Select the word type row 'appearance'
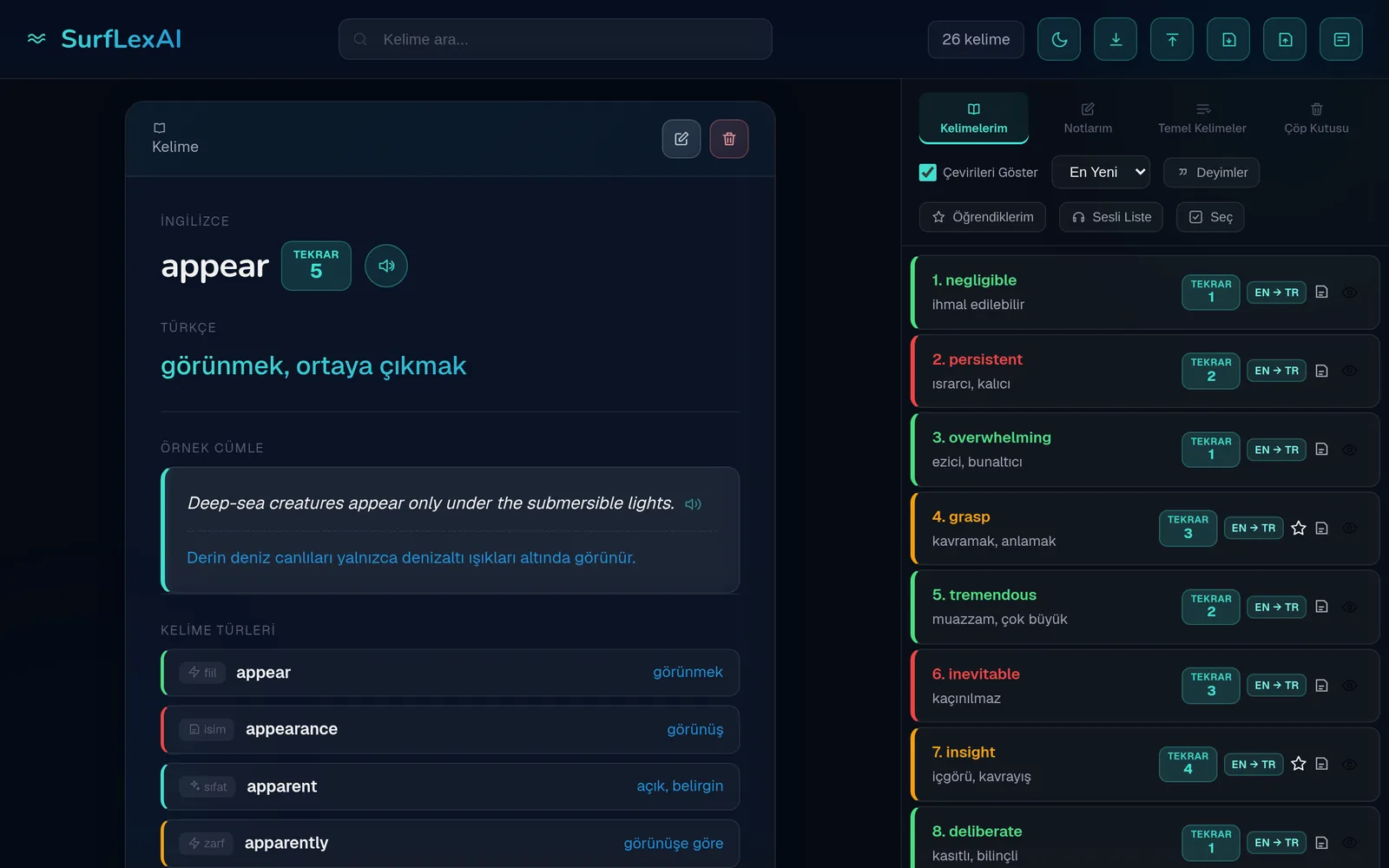The width and height of the screenshot is (1389, 868). [451, 729]
